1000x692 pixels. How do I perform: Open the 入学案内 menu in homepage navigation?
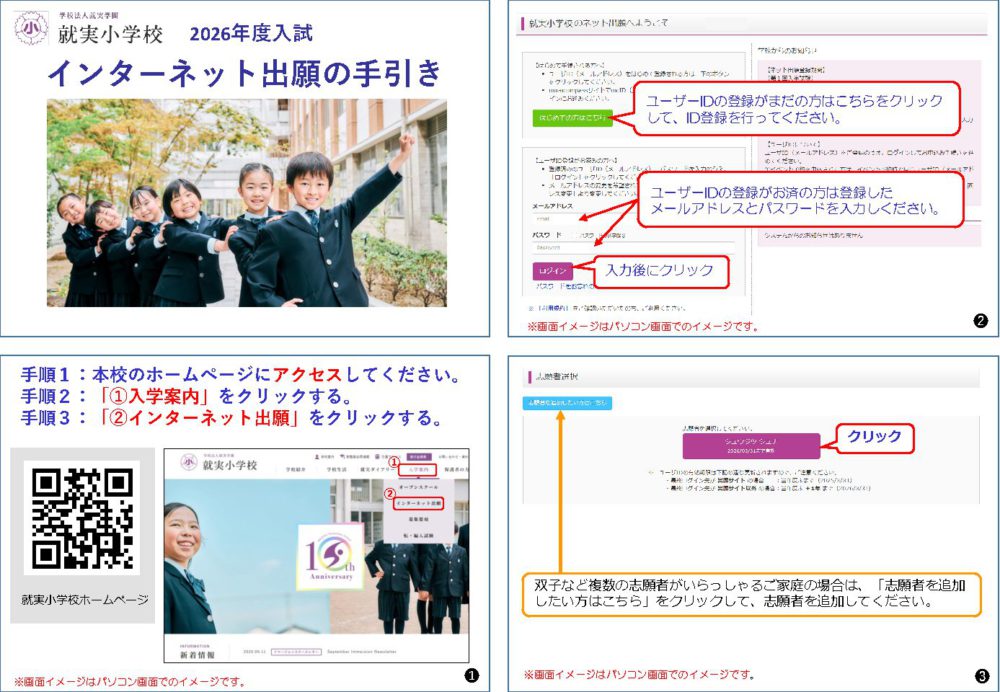(x=420, y=468)
